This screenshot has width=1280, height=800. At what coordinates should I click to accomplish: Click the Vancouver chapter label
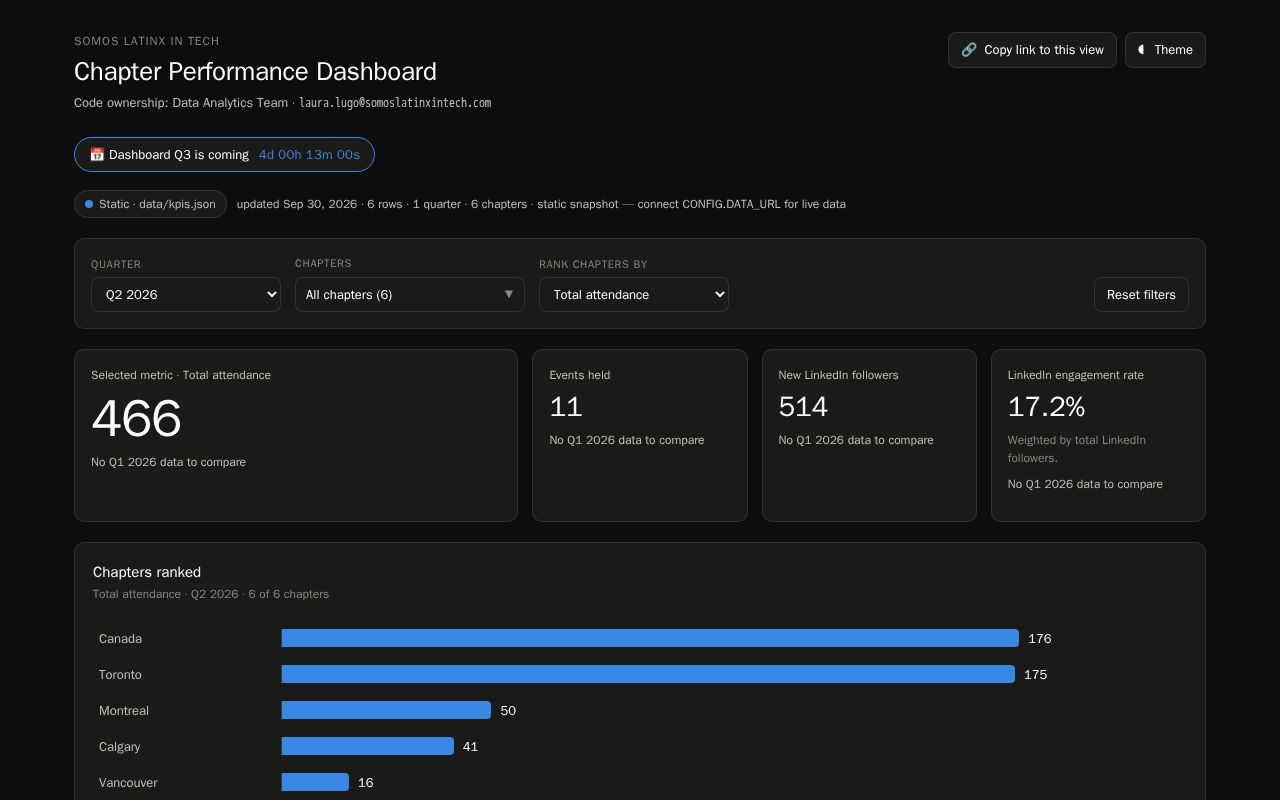[128, 783]
